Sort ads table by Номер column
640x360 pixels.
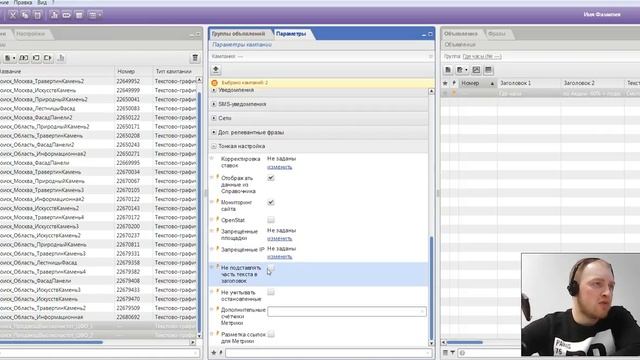[x=477, y=83]
